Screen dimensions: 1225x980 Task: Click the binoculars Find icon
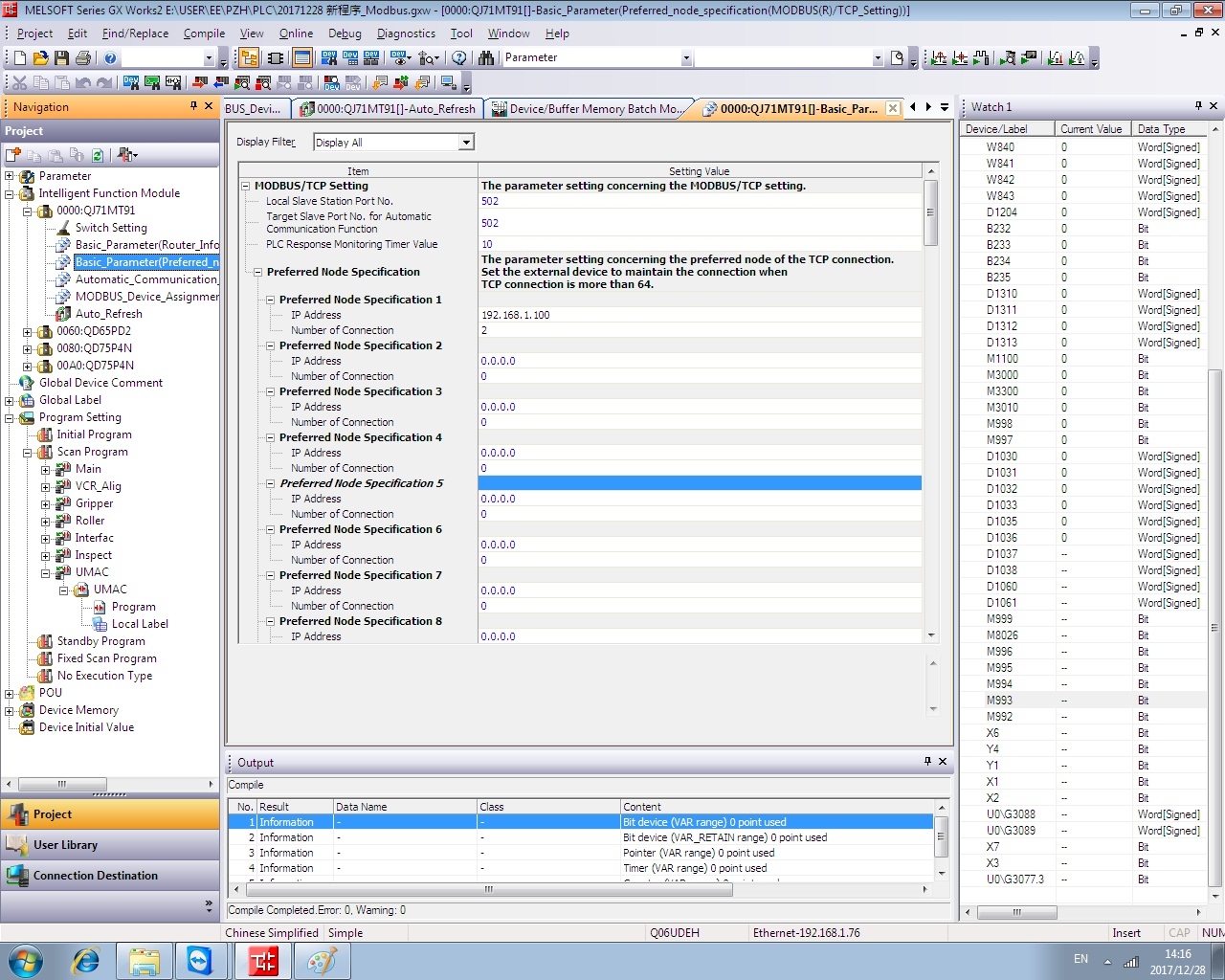coord(486,58)
